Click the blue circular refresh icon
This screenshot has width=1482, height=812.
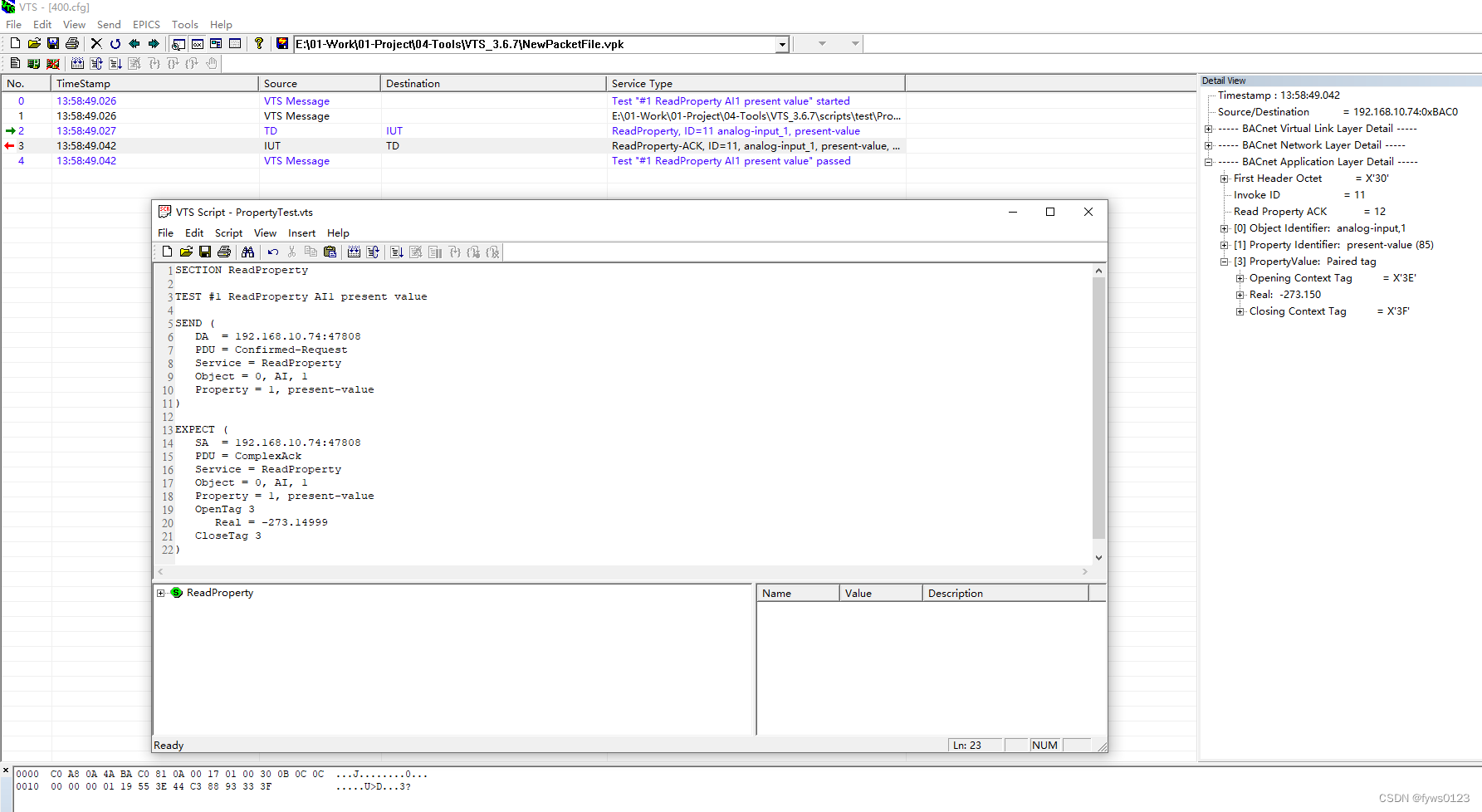pos(115,43)
